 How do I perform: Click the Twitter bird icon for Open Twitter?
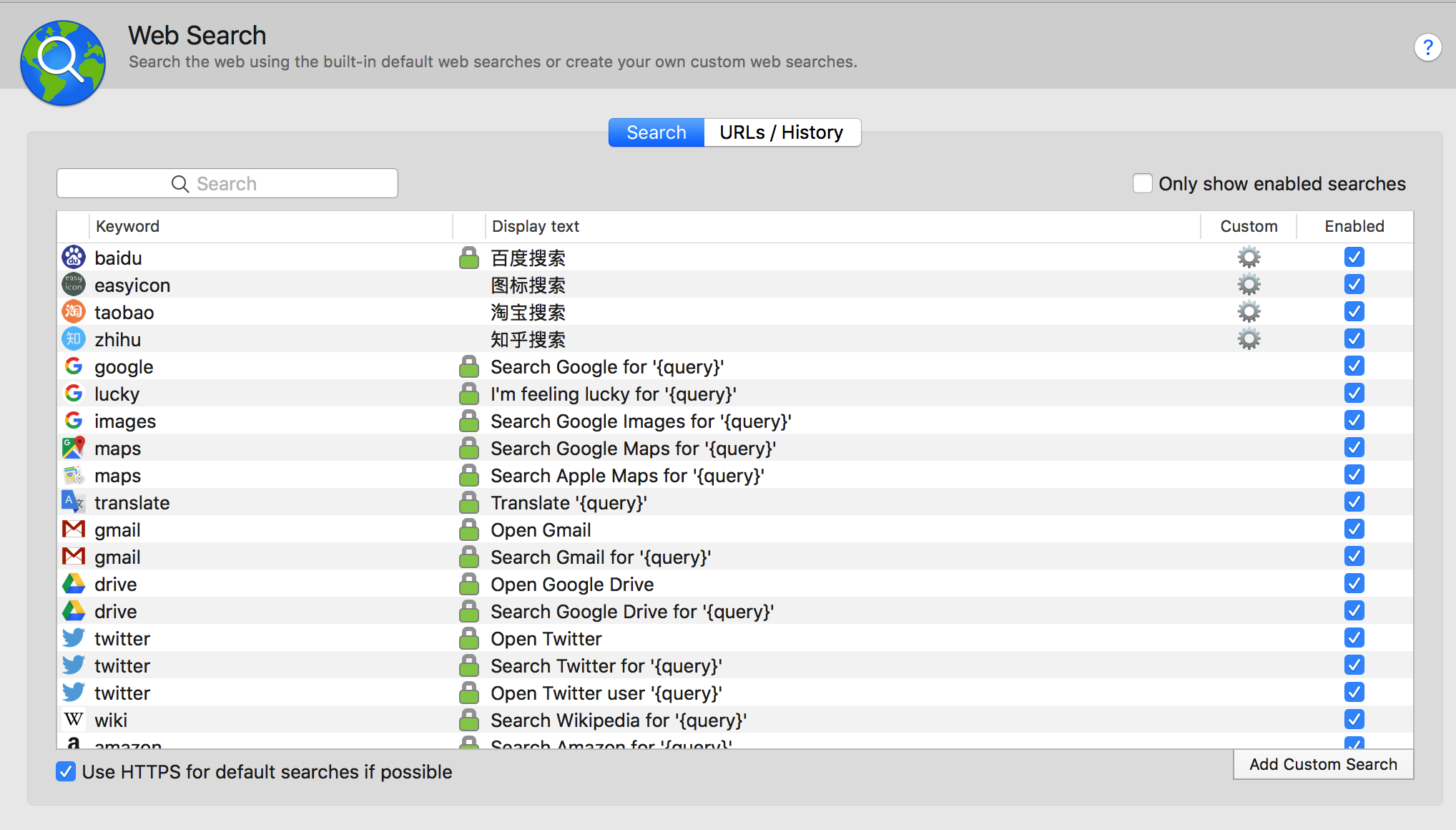click(74, 638)
